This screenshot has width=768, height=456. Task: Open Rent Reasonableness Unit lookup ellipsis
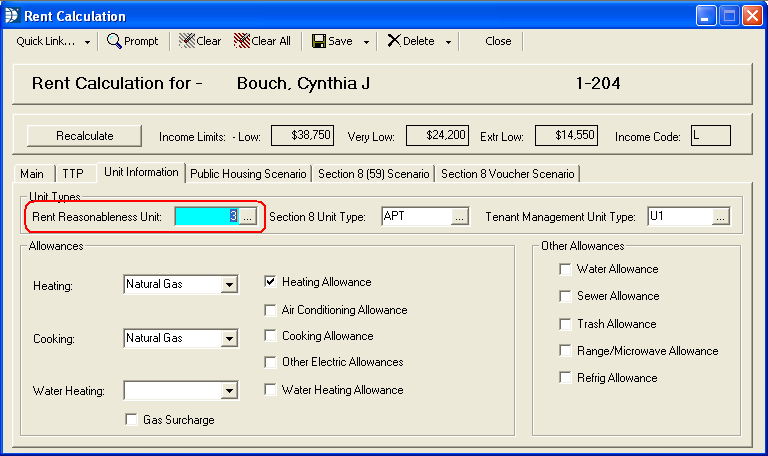coord(249,216)
